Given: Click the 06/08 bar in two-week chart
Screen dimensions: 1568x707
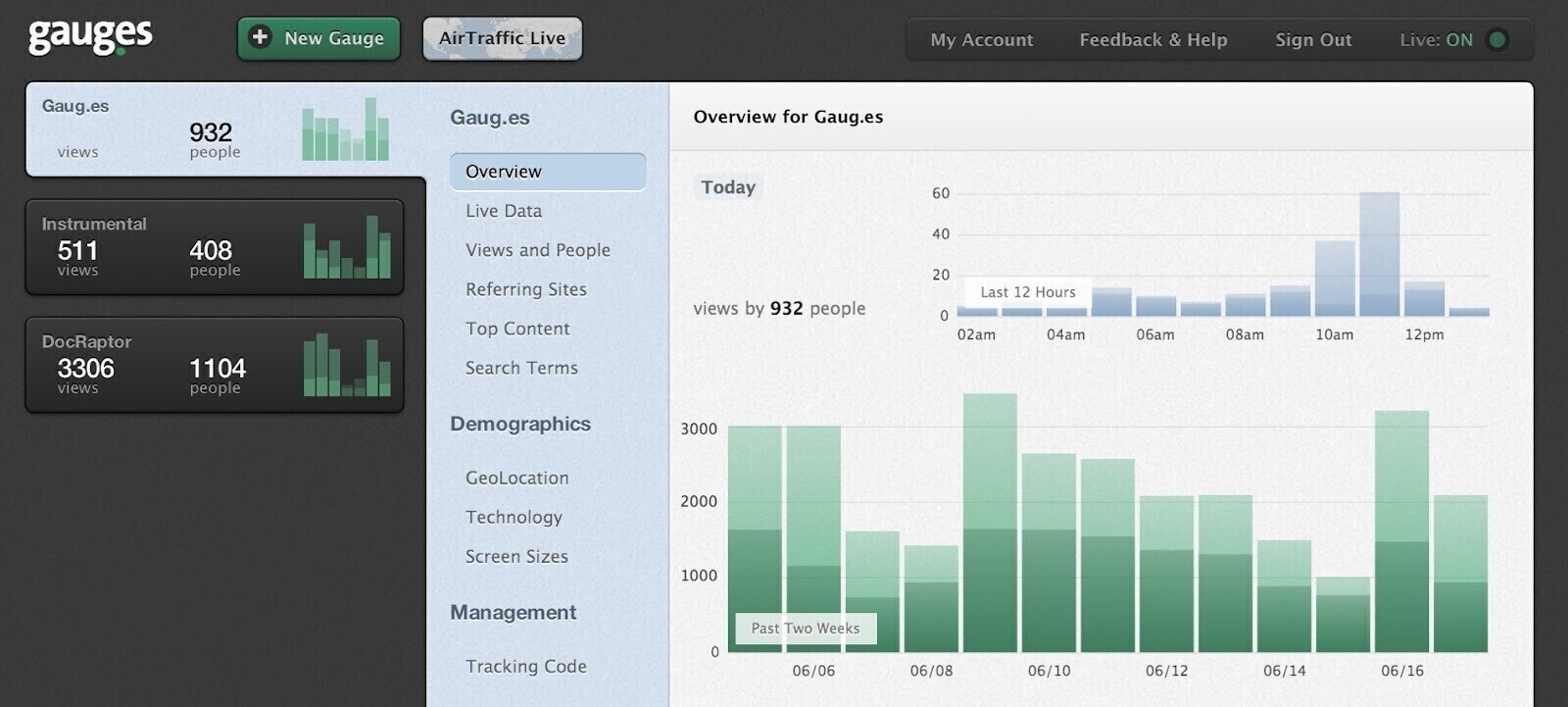Looking at the screenshot, I should [x=931, y=599].
